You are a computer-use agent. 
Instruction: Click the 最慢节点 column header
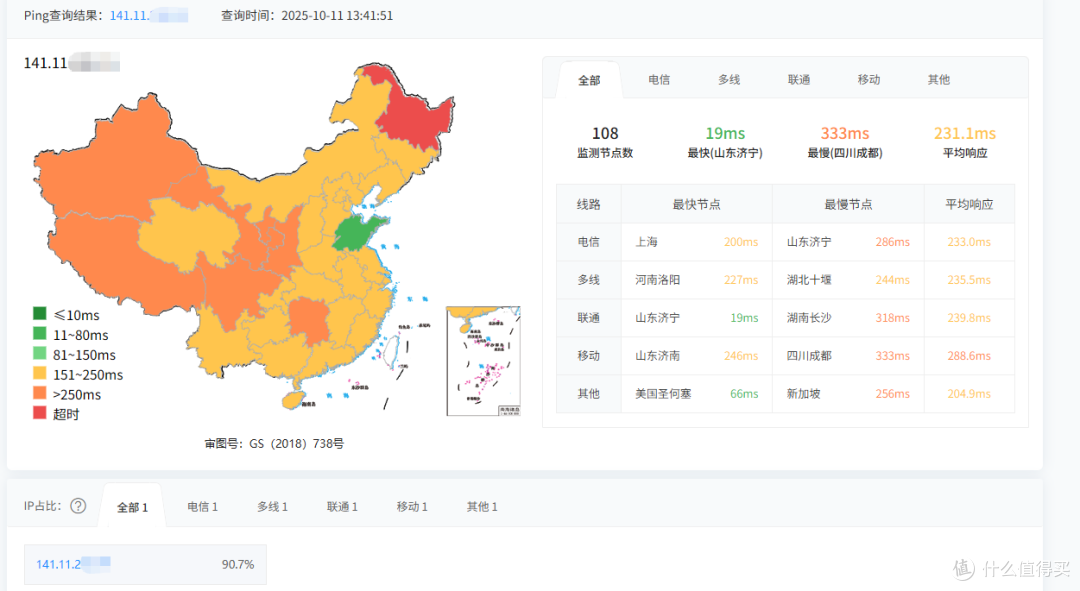(848, 205)
